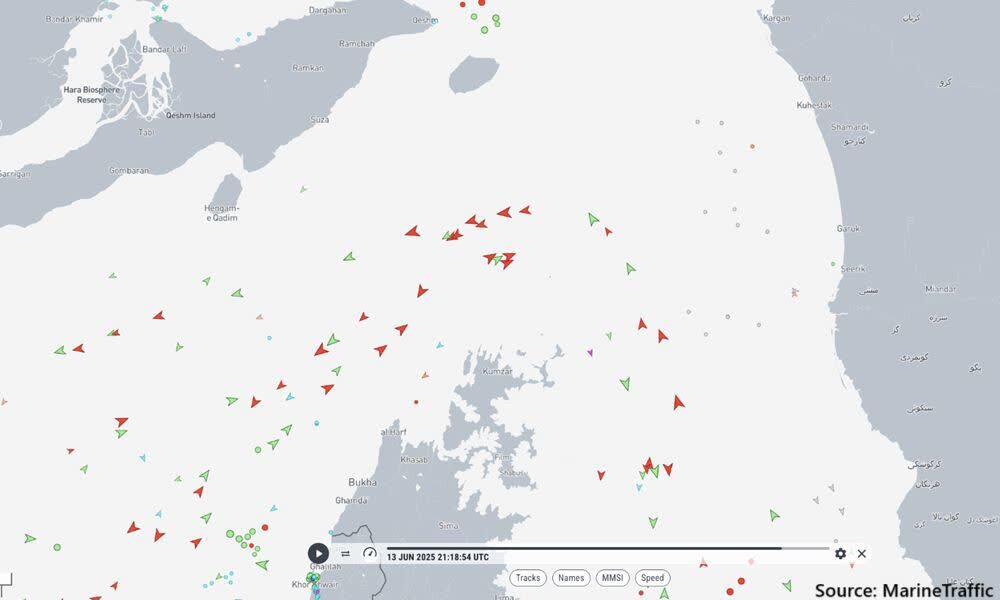Viewport: 1000px width, 600px height.
Task: Enable the Speed label option
Action: click(652, 578)
